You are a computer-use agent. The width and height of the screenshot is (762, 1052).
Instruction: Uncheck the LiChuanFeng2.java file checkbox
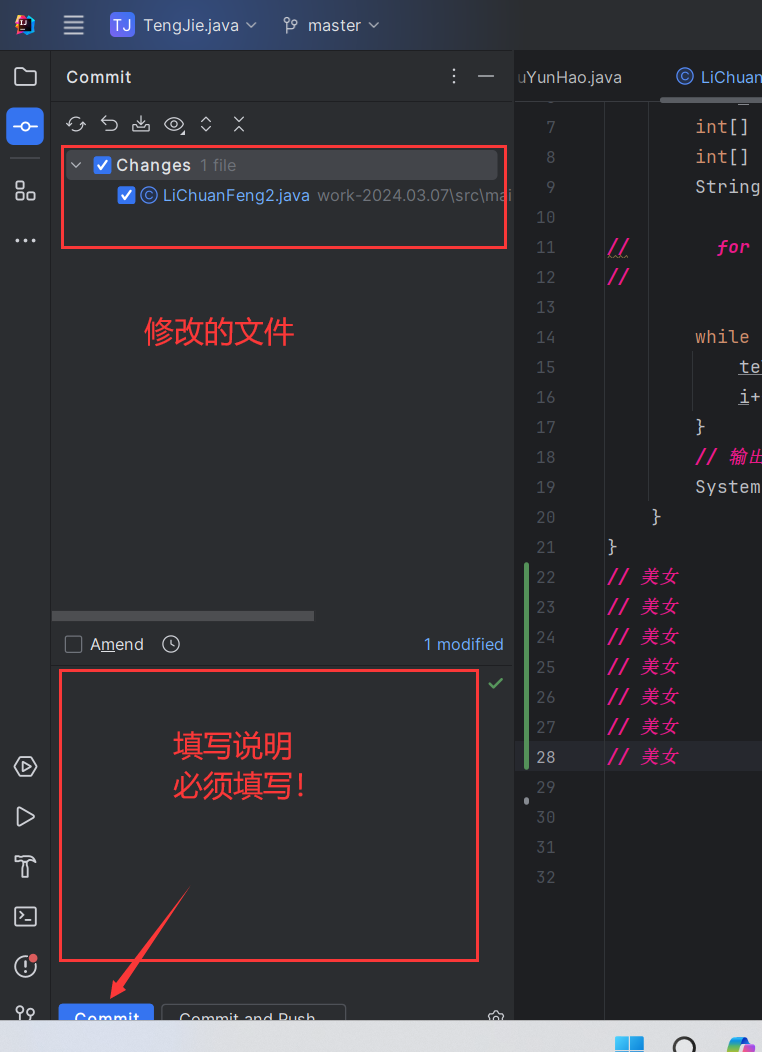coord(126,195)
